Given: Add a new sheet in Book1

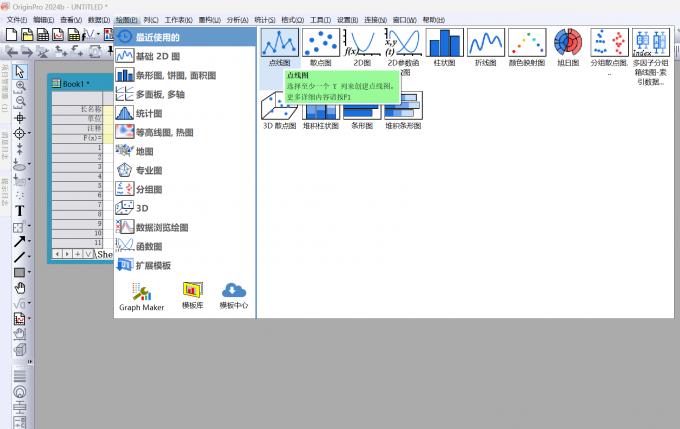Looking at the screenshot, I should click(78, 254).
